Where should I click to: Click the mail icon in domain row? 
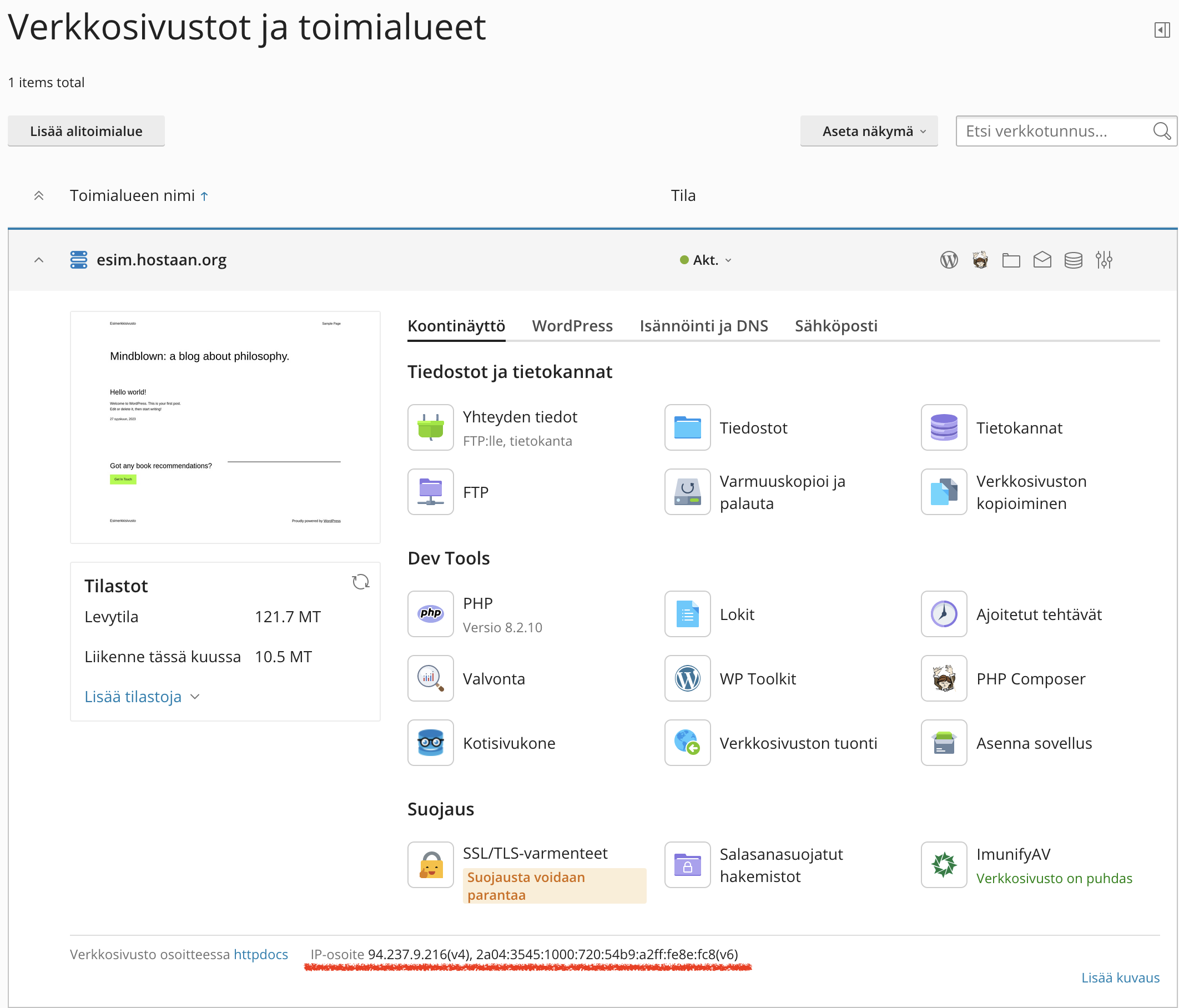point(1042,260)
